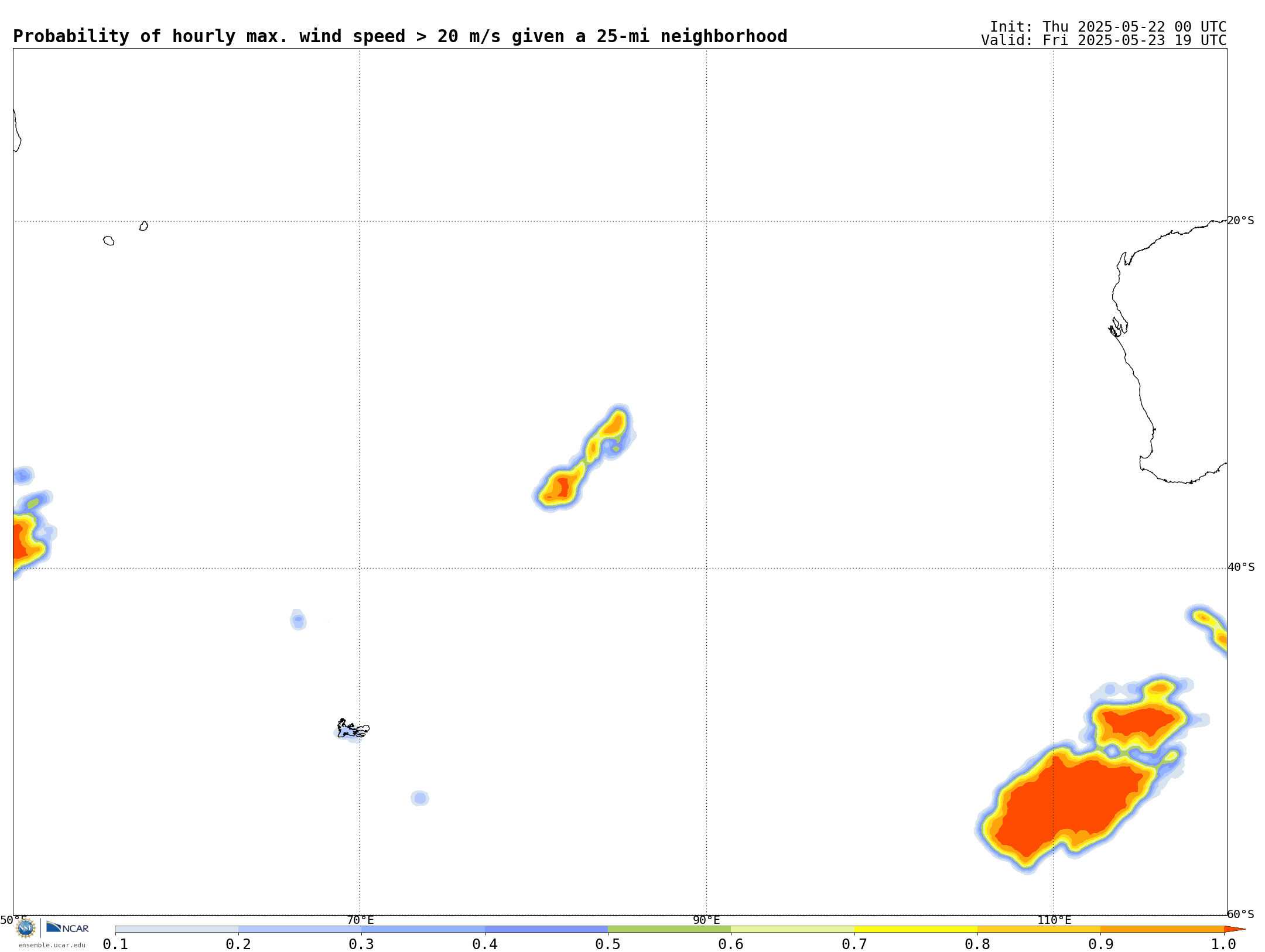Click the 20°S latitude label
The image size is (1265, 952).
coord(1240,221)
